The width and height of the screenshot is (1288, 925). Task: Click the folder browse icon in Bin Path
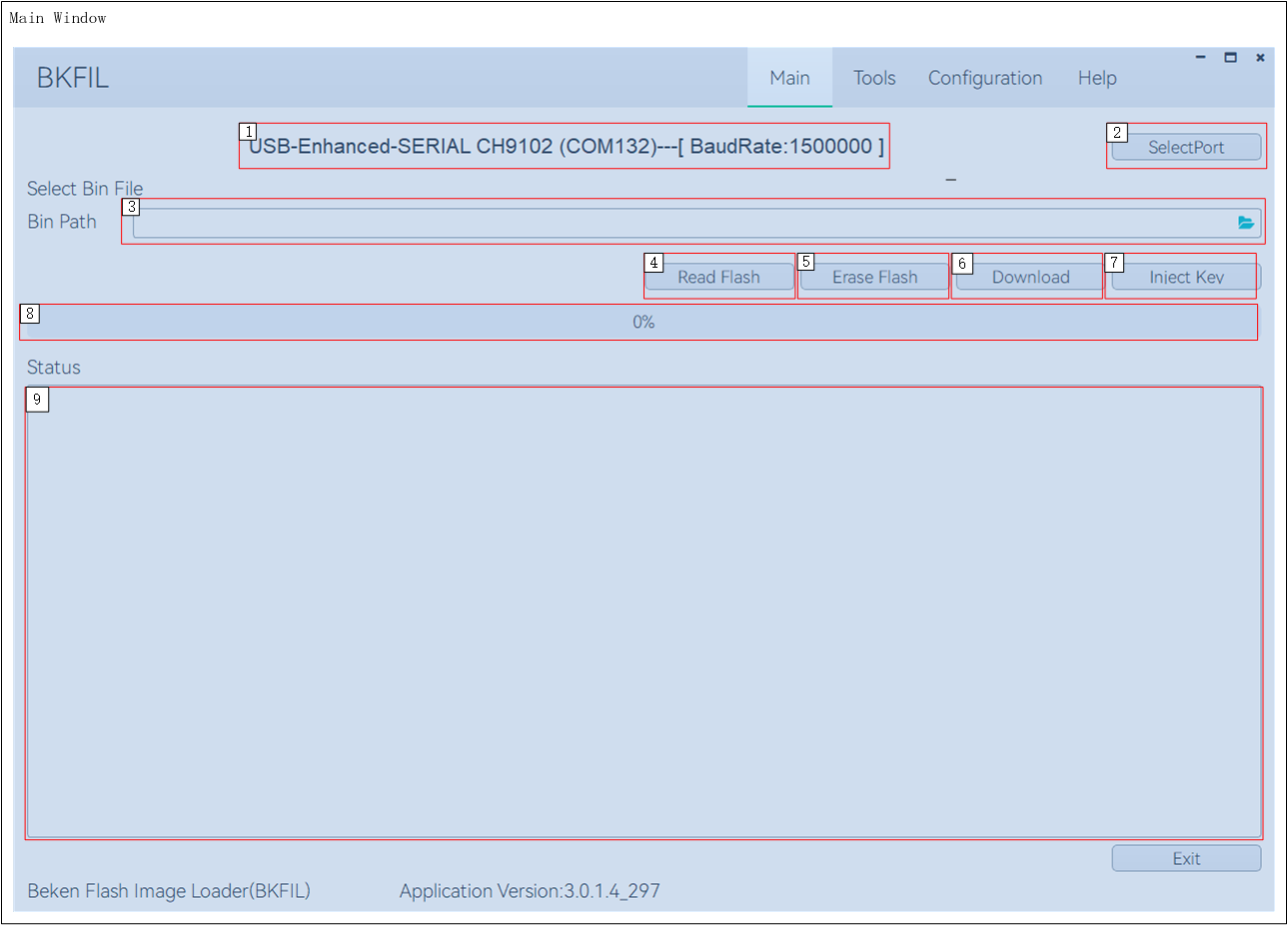pos(1245,223)
